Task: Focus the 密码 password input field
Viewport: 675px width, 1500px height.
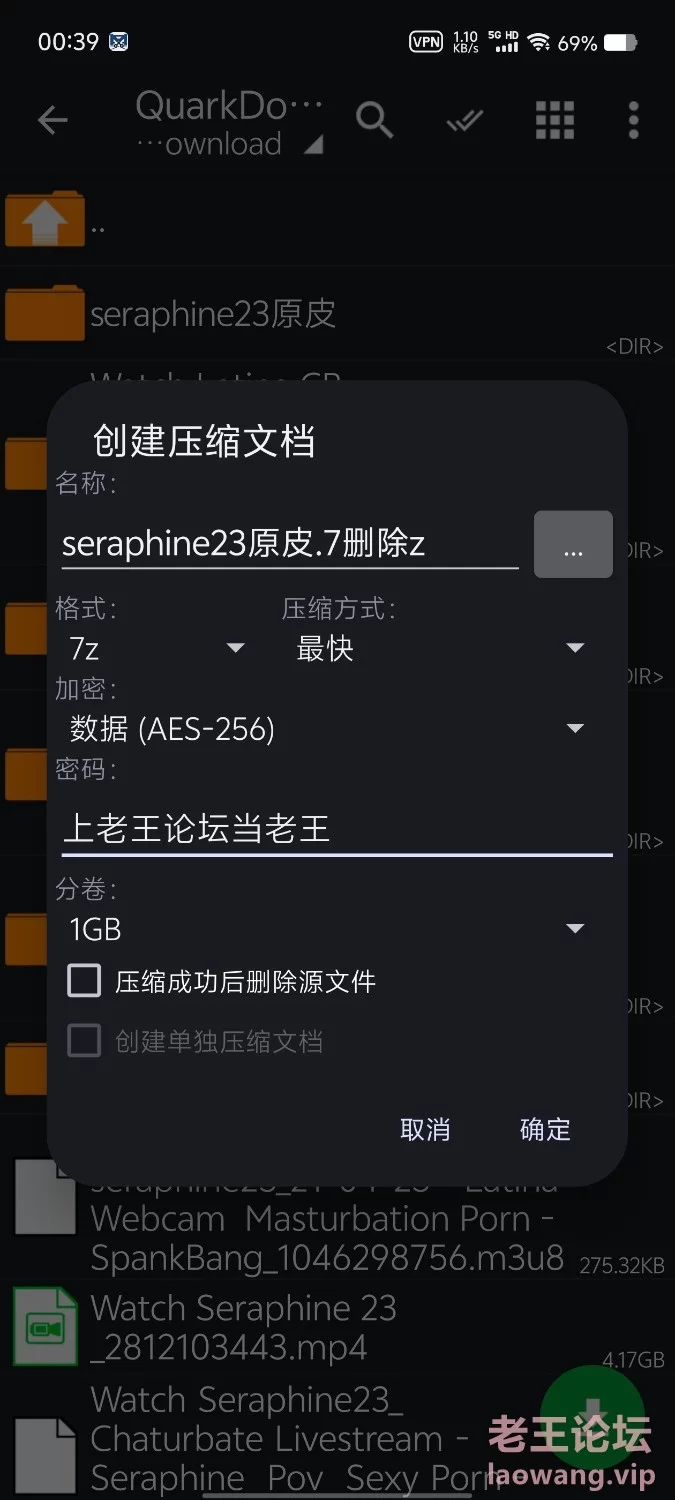Action: pyautogui.click(x=337, y=829)
